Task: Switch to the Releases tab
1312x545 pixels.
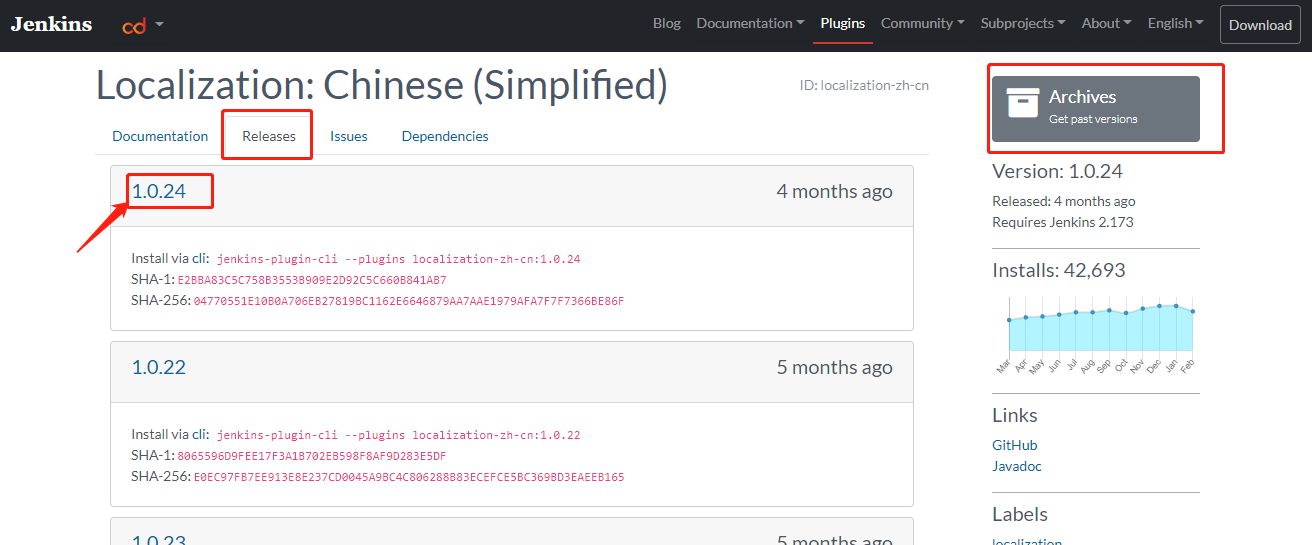Action: click(269, 136)
